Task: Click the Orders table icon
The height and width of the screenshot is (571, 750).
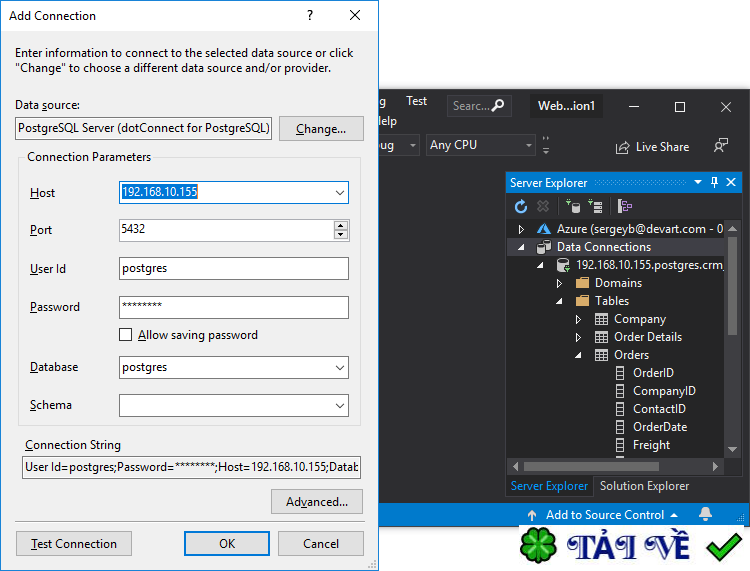Action: [x=601, y=355]
